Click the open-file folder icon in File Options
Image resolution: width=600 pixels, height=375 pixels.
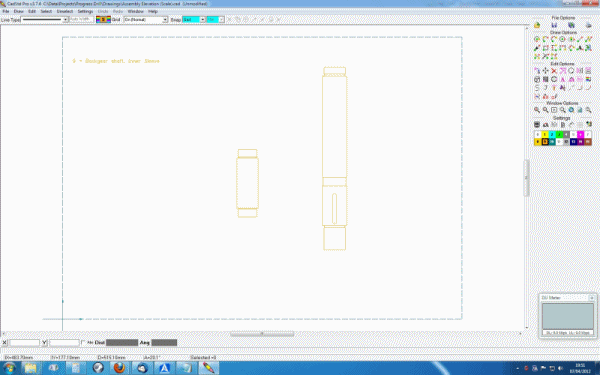coord(537,25)
